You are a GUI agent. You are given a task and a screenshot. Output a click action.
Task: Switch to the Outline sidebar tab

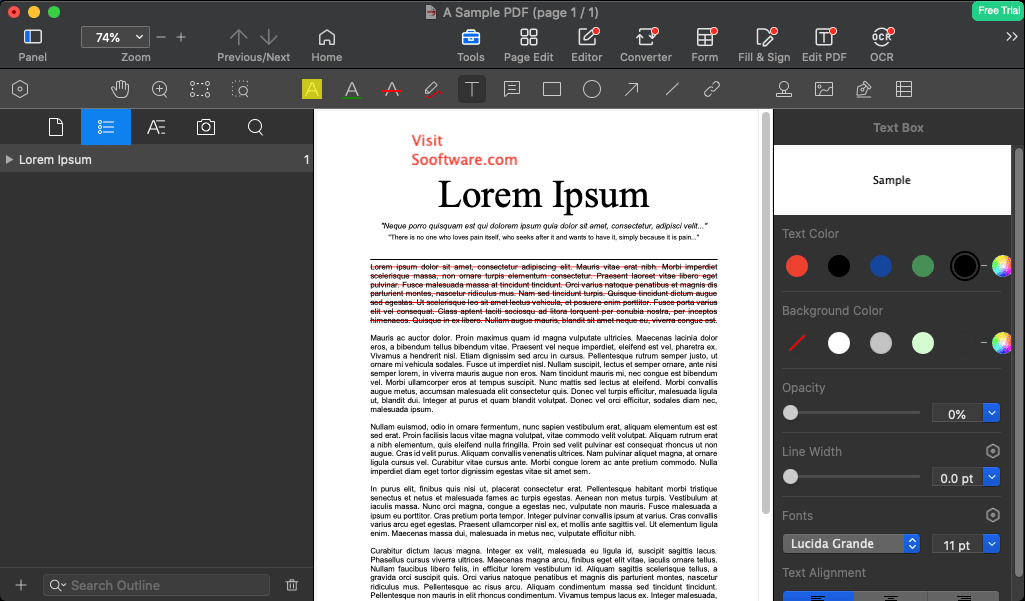(x=106, y=127)
